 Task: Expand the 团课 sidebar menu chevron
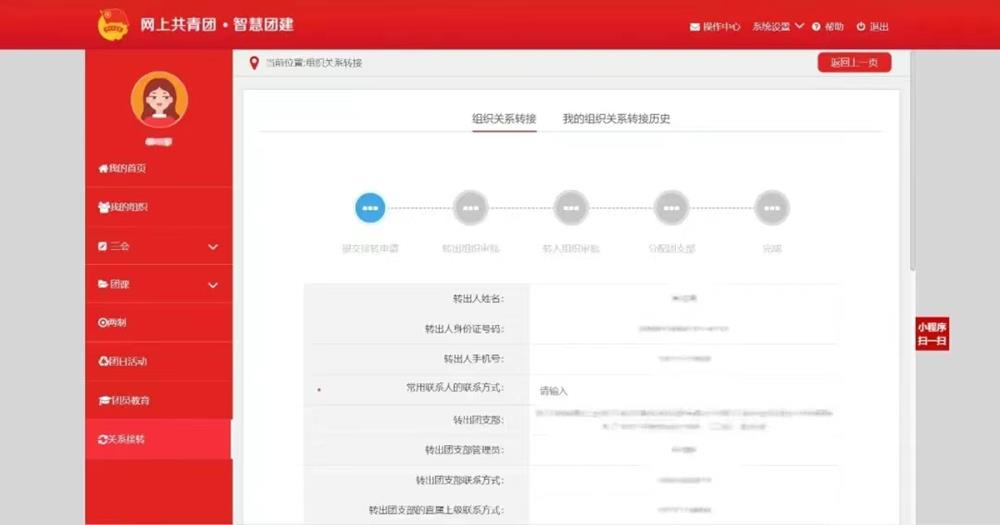coord(213,285)
